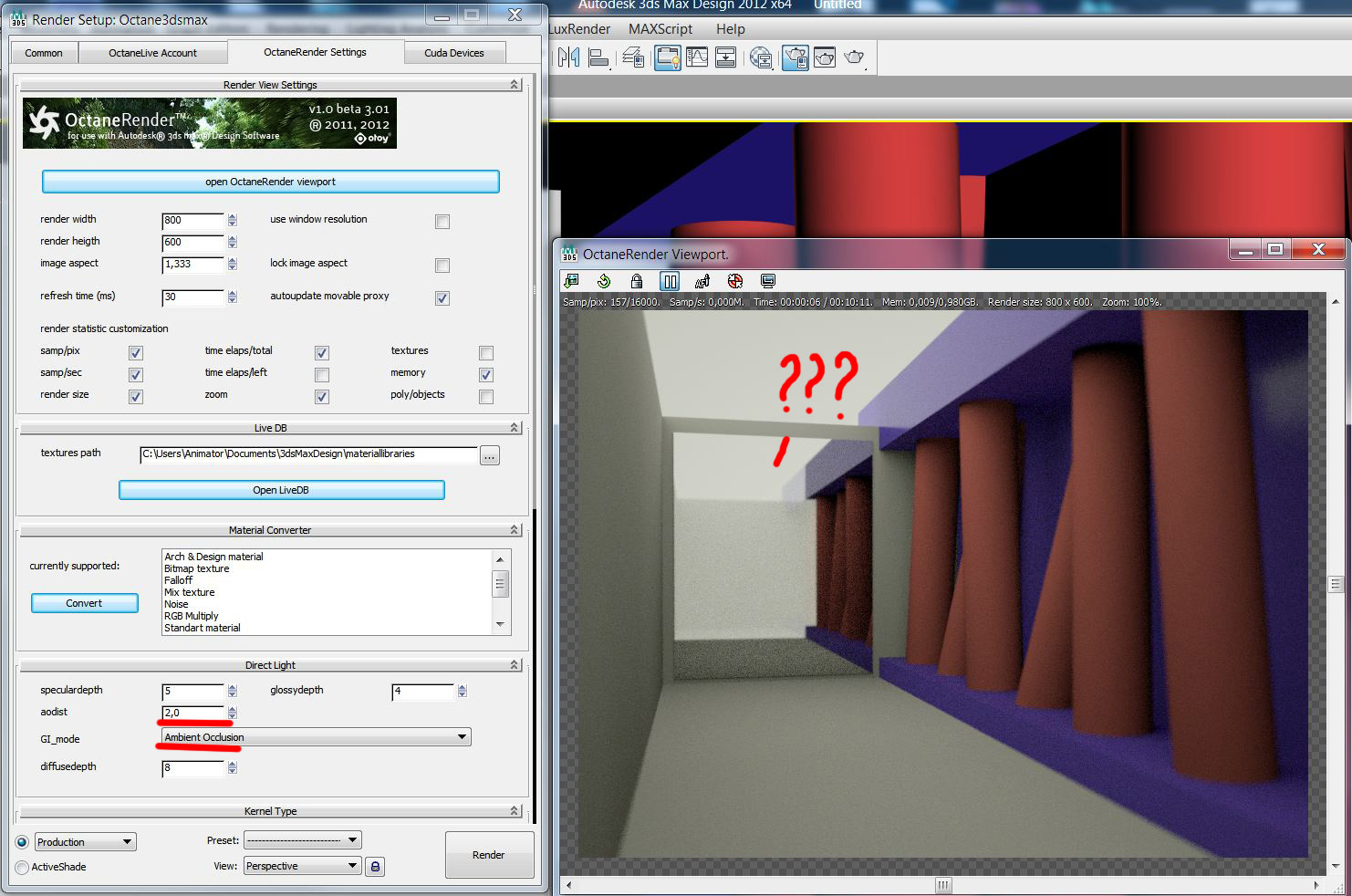1352x896 pixels.
Task: Enable use window resolution
Action: click(x=442, y=222)
